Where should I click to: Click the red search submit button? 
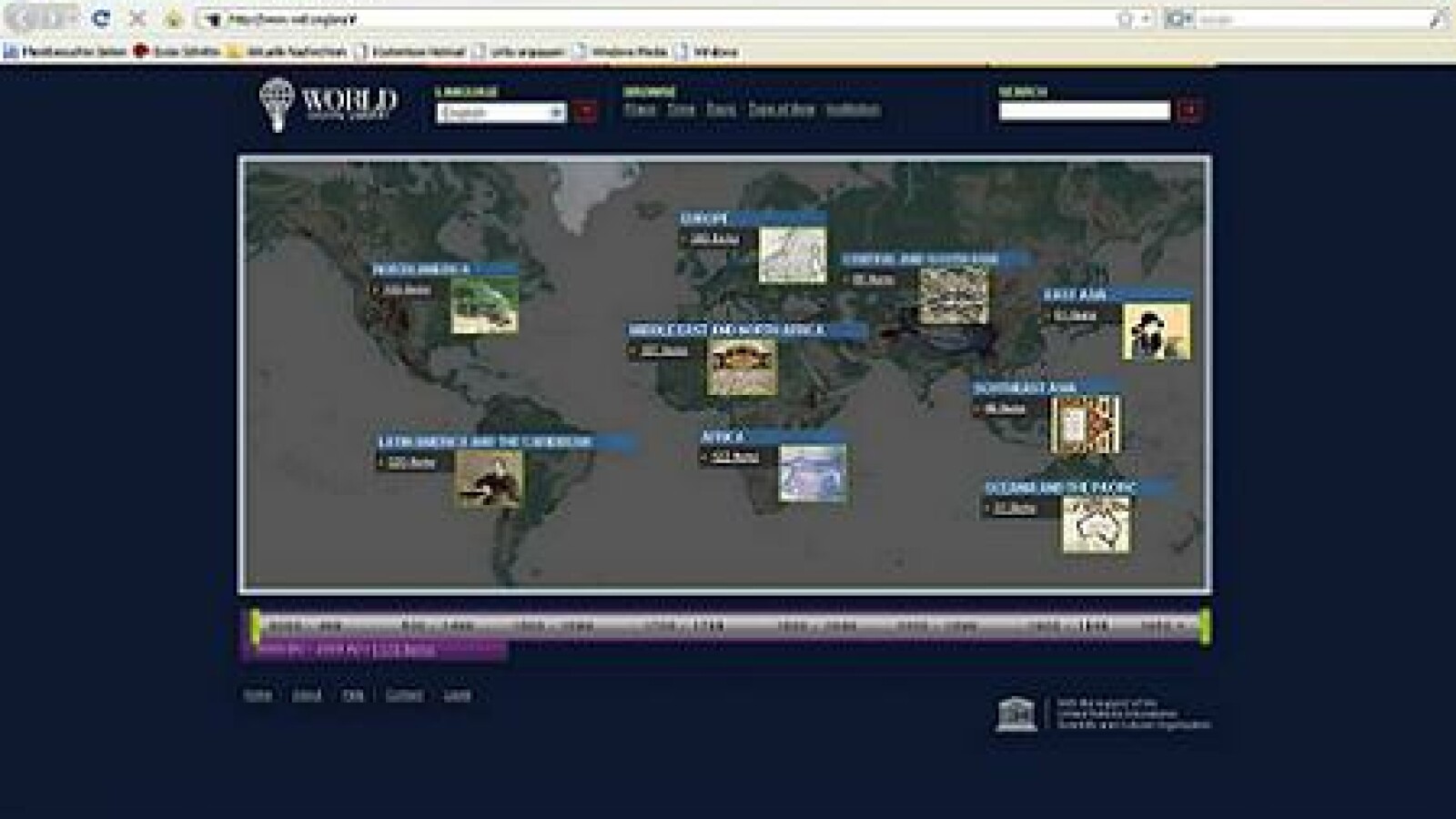pos(1188,111)
